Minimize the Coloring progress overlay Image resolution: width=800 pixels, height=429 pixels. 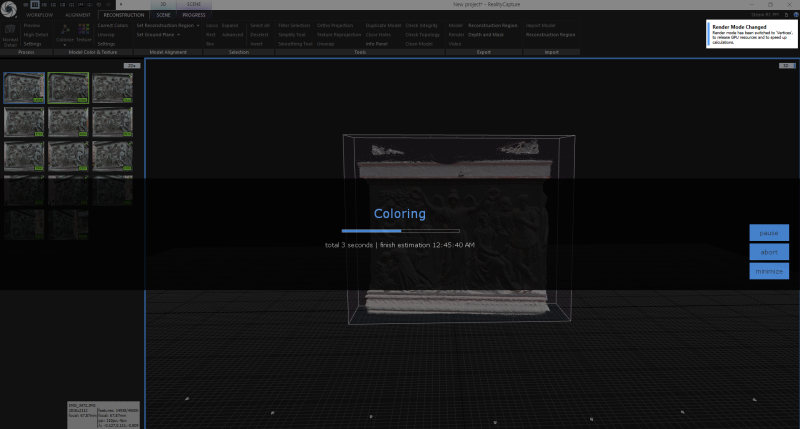click(x=769, y=271)
